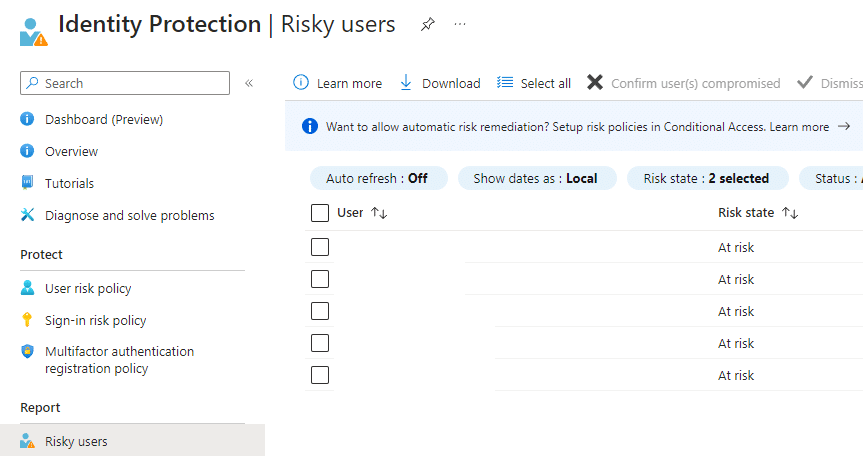Open the Auto refresh filter
This screenshot has width=863, height=464.
[379, 178]
